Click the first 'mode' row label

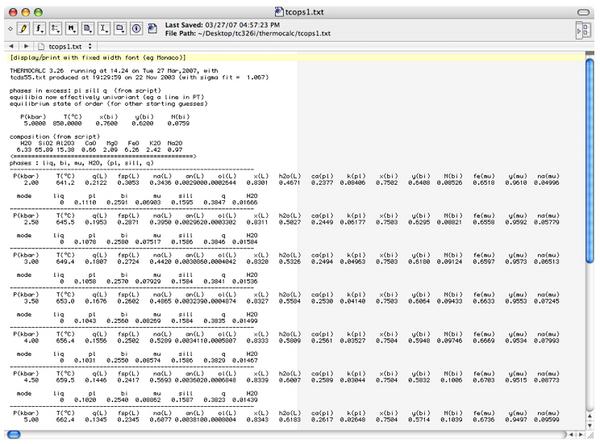(x=24, y=196)
